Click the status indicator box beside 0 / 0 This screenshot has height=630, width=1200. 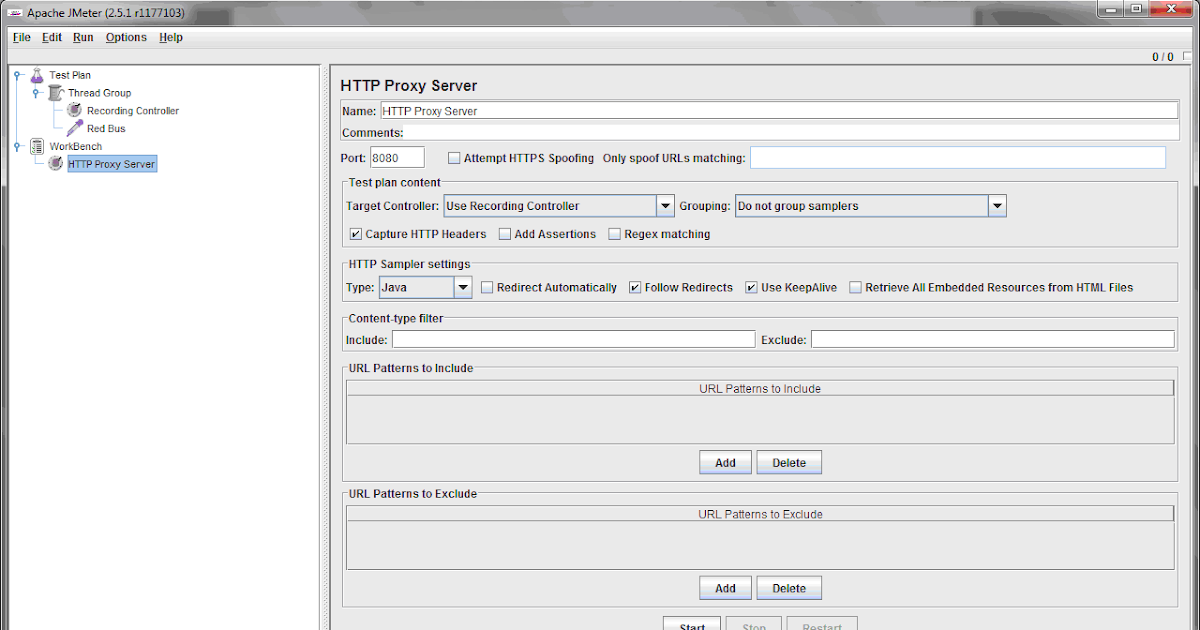[x=1186, y=57]
